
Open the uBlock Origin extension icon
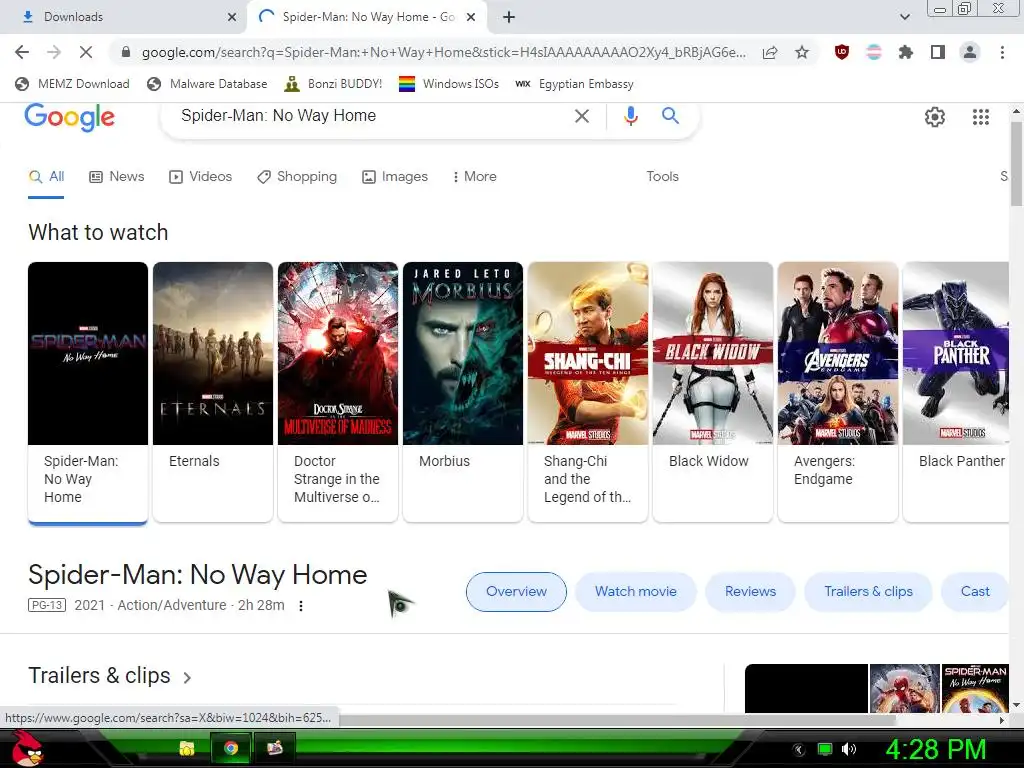[x=842, y=52]
